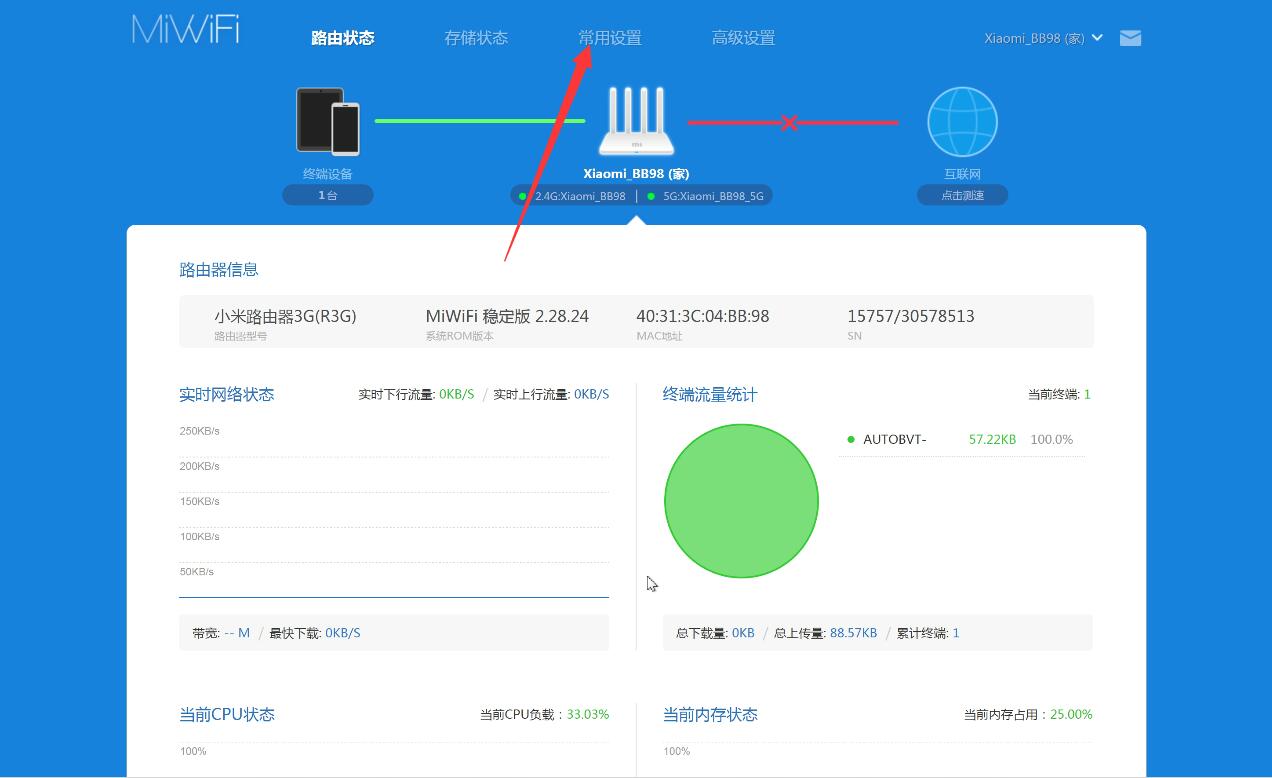This screenshot has width=1272, height=778.
Task: Click the 最快下载 0KB/S value
Action: (343, 633)
